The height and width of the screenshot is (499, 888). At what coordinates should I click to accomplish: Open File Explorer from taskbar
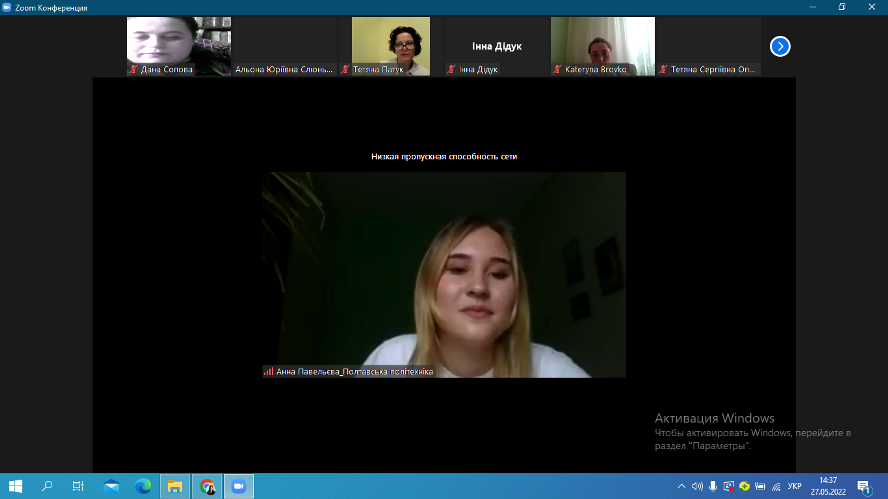[x=174, y=486]
